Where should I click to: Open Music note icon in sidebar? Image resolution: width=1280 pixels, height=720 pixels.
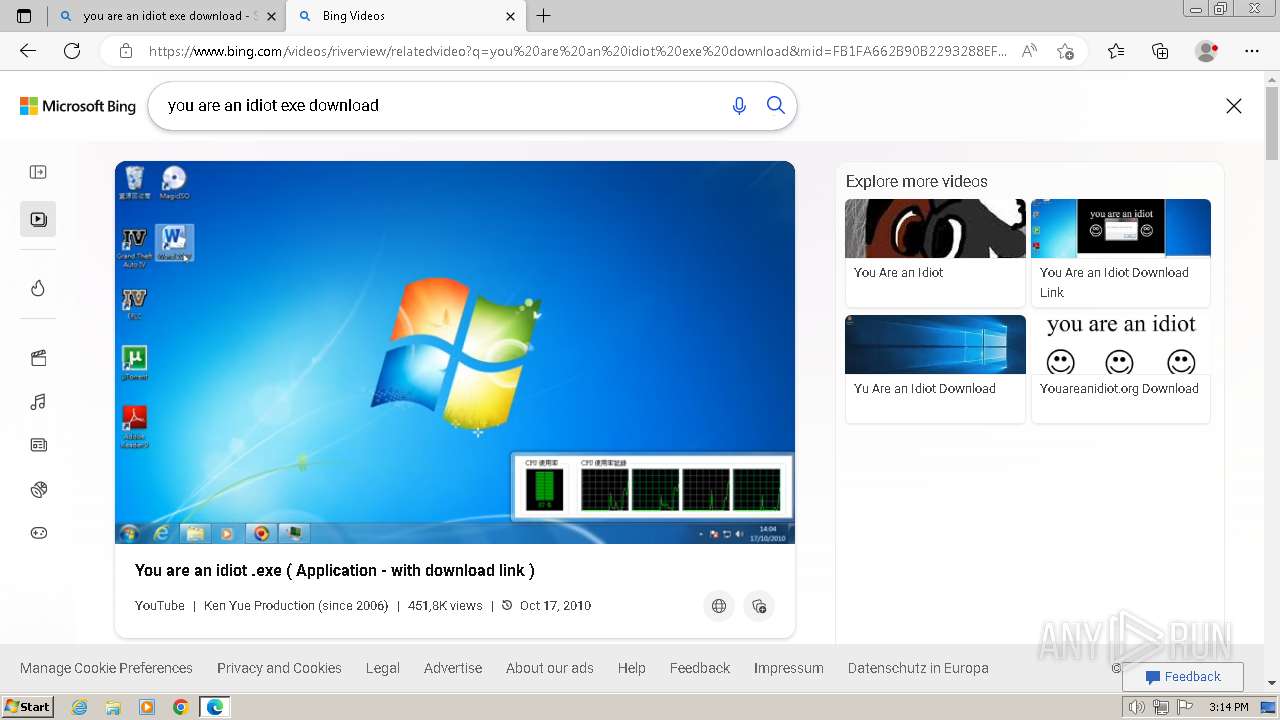click(x=38, y=402)
